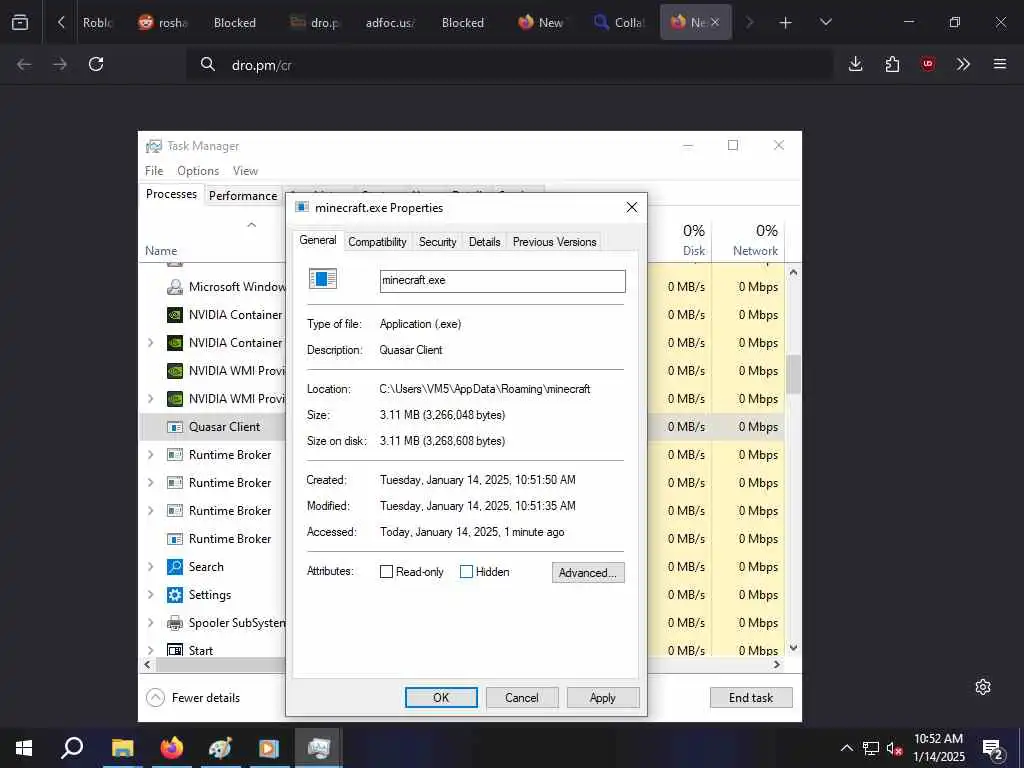
Task: Click the scroll-down arrow in process list
Action: pos(793,648)
